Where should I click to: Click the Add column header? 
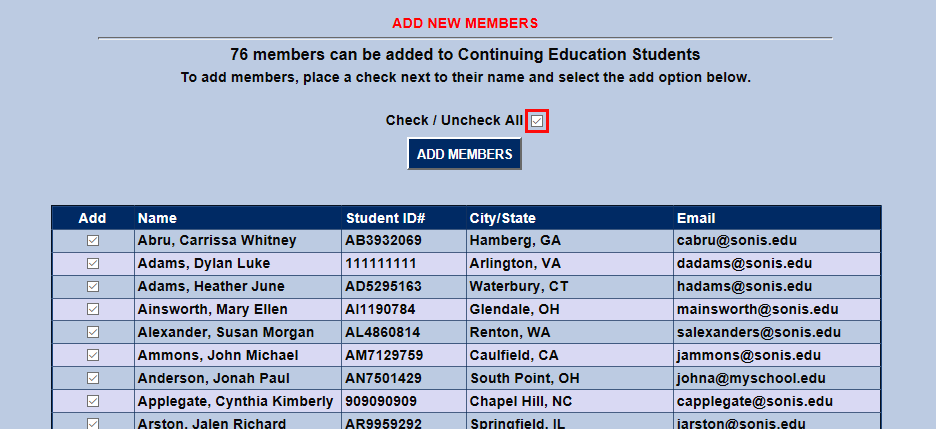tap(92, 218)
